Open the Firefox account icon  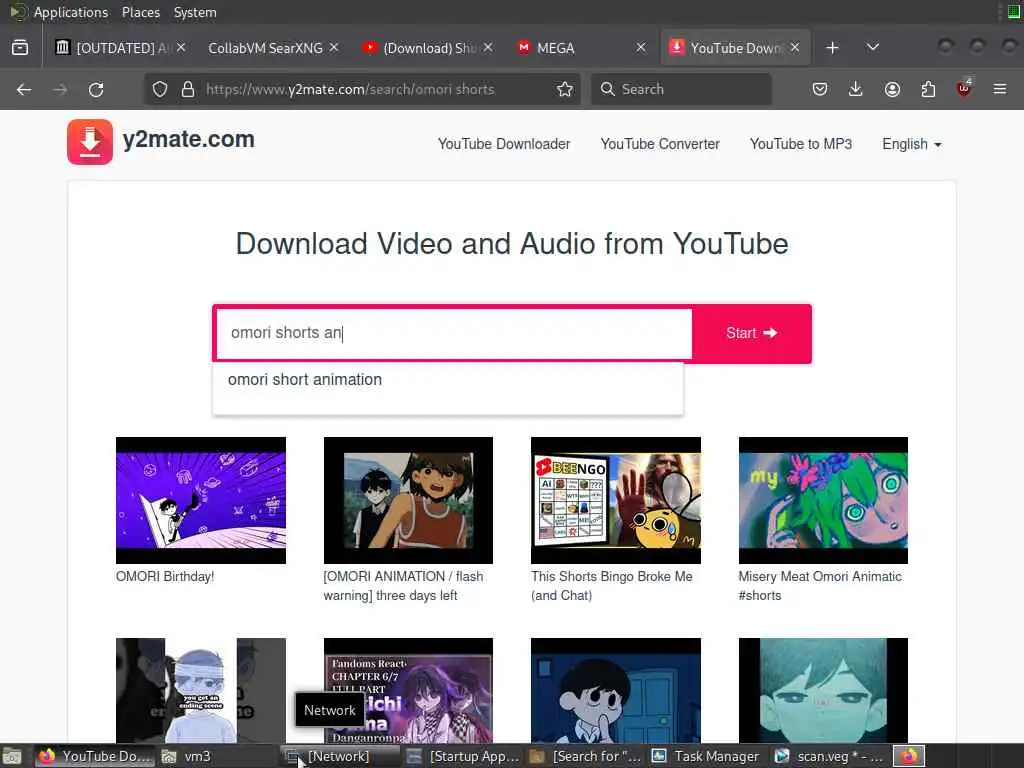tap(892, 89)
